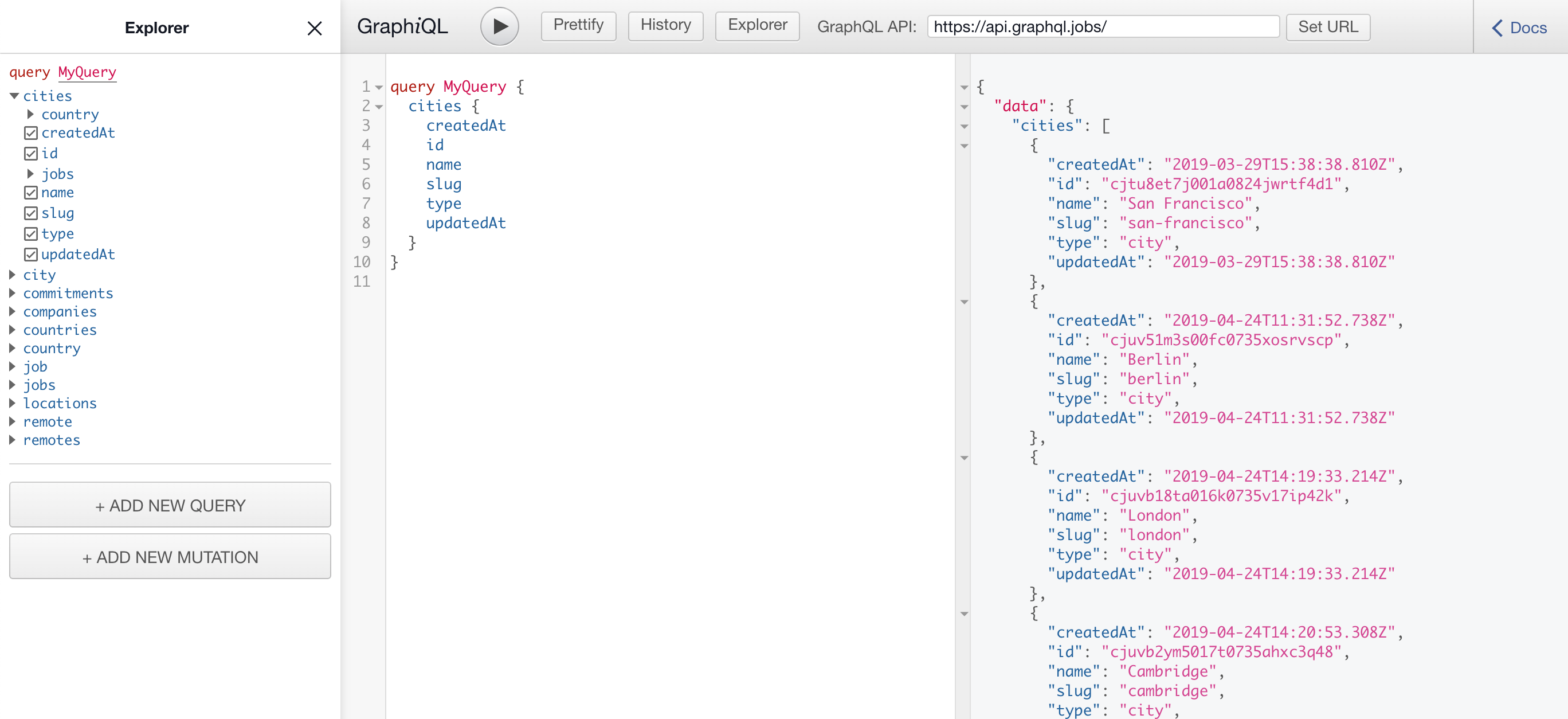1568x719 pixels.
Task: Expand the companies query node
Action: click(x=12, y=312)
